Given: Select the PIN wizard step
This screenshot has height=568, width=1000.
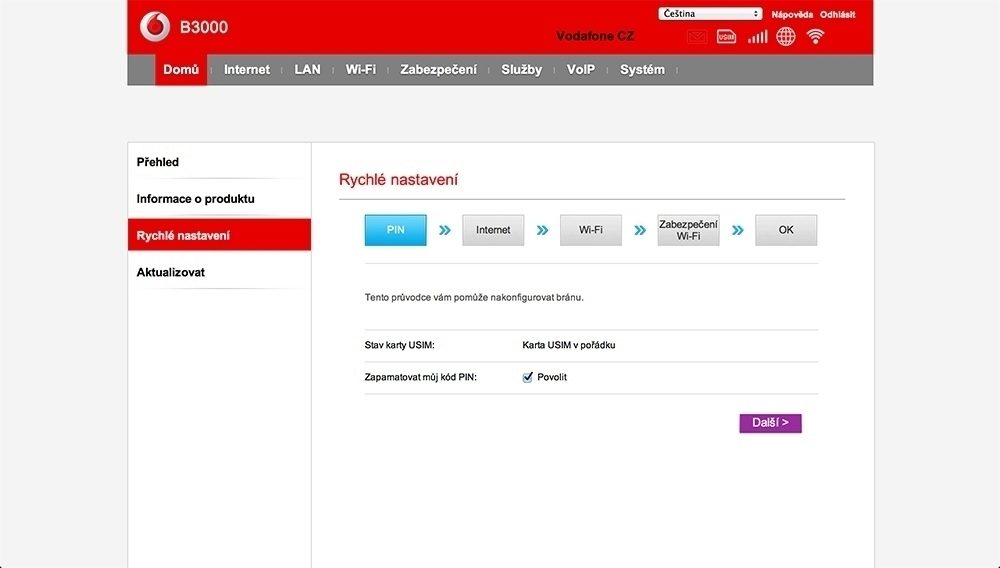Looking at the screenshot, I should point(395,230).
